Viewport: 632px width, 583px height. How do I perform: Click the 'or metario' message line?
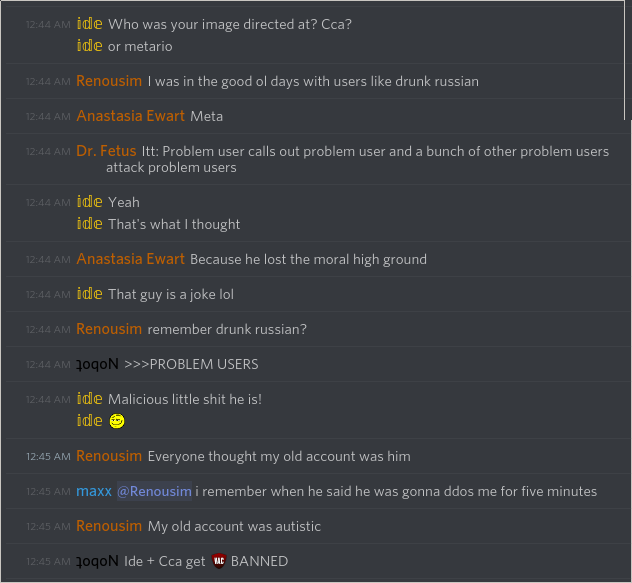click(140, 46)
